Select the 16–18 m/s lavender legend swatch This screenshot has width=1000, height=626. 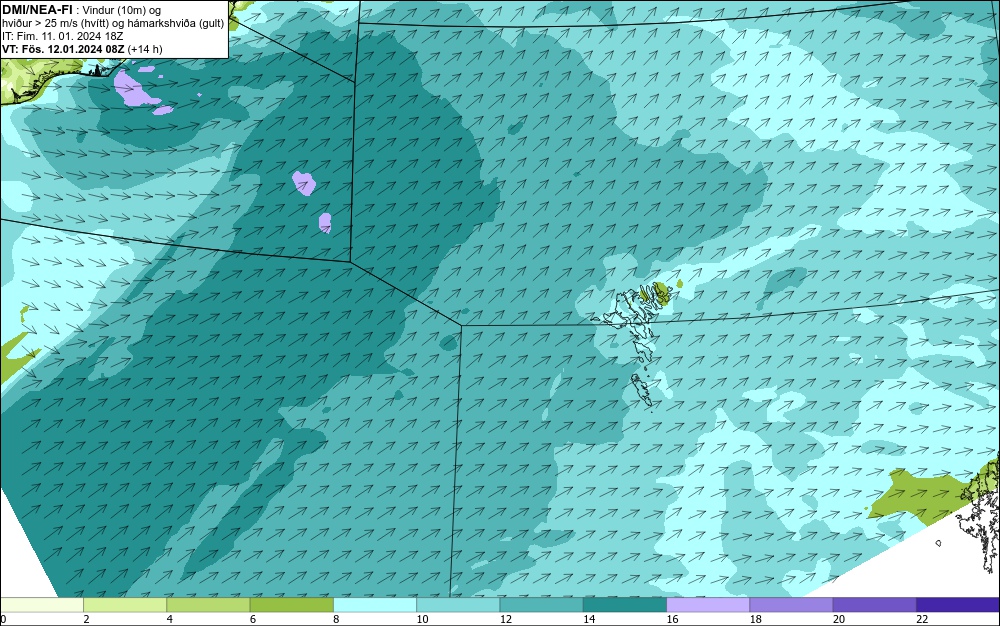point(708,604)
